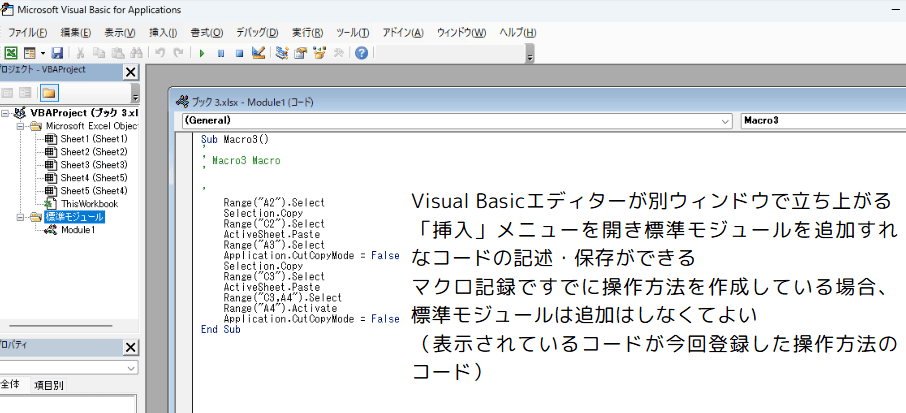Viewport: 906px width, 413px height.
Task: Open the 挿入 menu
Action: pos(163,32)
